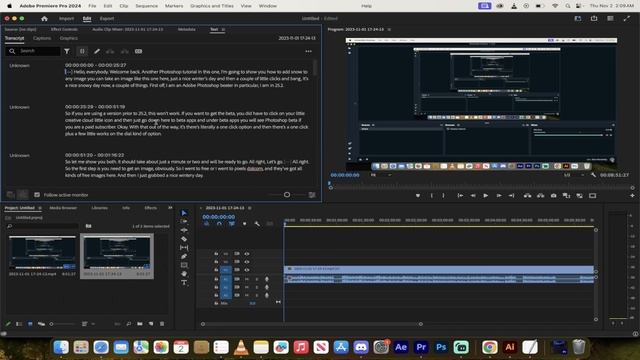The width and height of the screenshot is (640, 360).
Task: Switch to the Graphics tab in Text panel
Action: pyautogui.click(x=69, y=38)
